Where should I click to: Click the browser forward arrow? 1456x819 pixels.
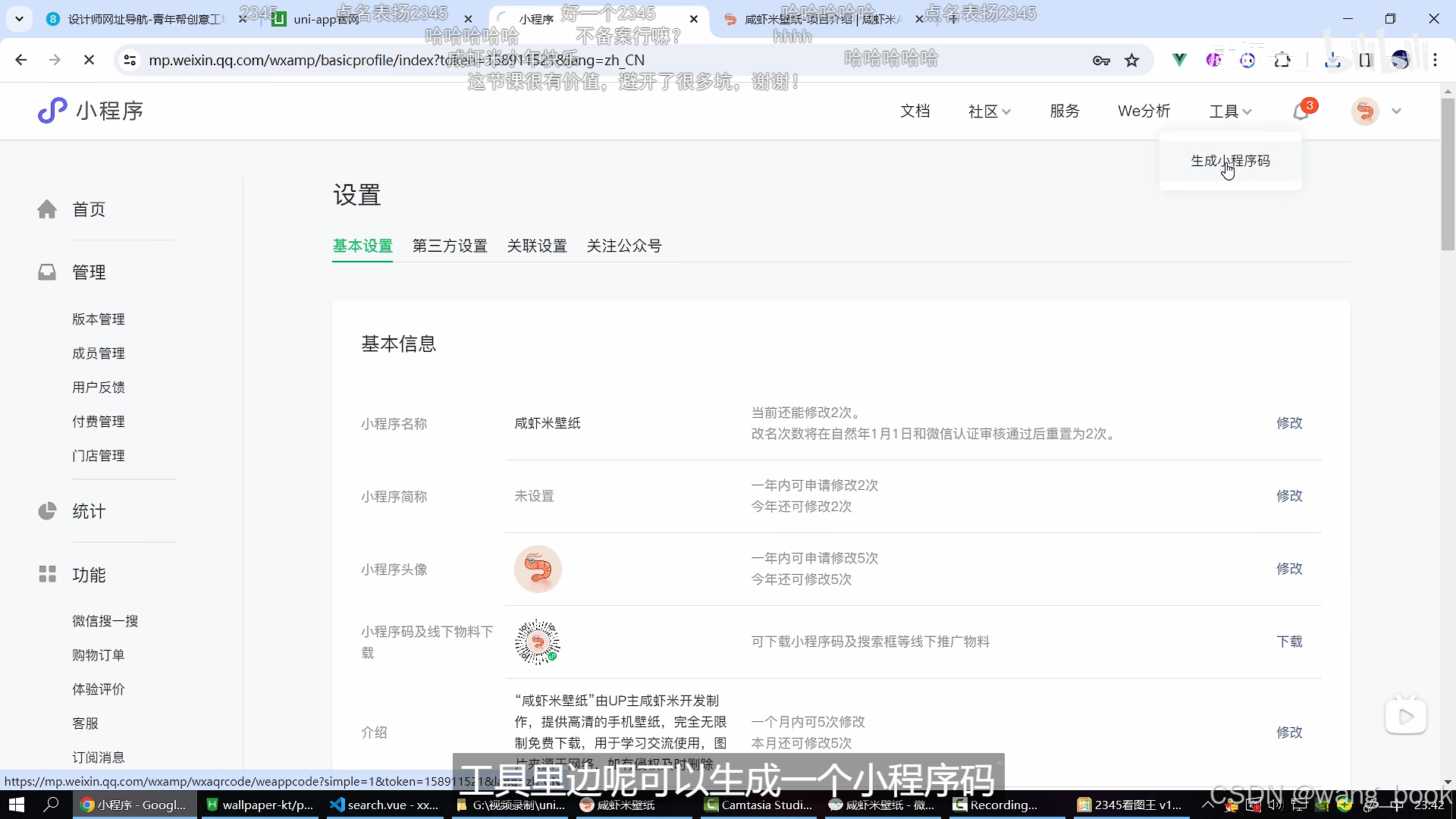click(x=55, y=60)
